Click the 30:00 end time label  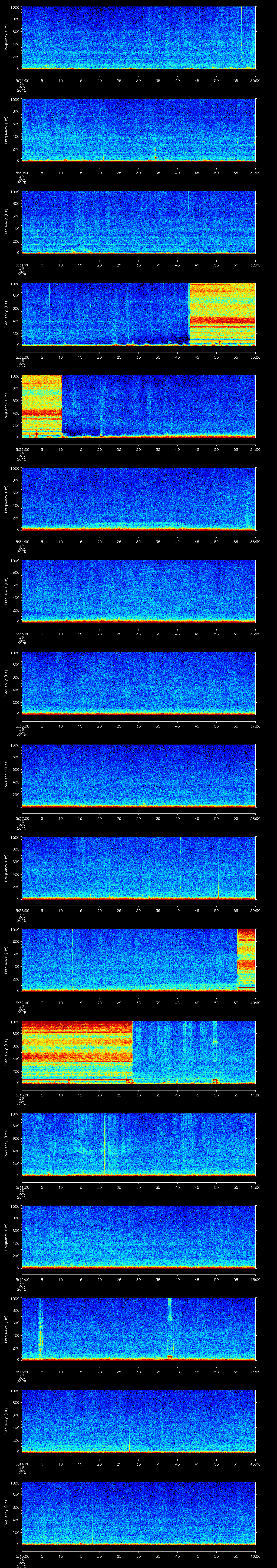point(255,80)
